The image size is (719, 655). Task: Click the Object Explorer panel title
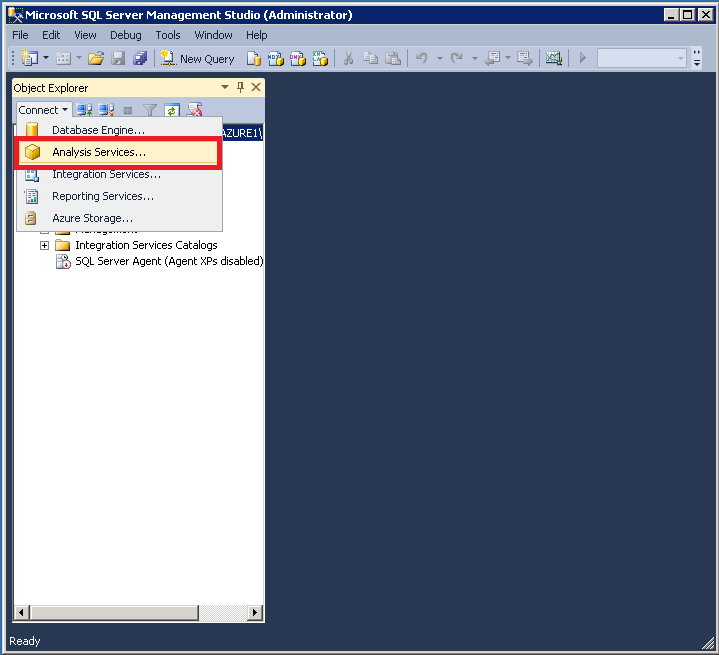tap(51, 88)
